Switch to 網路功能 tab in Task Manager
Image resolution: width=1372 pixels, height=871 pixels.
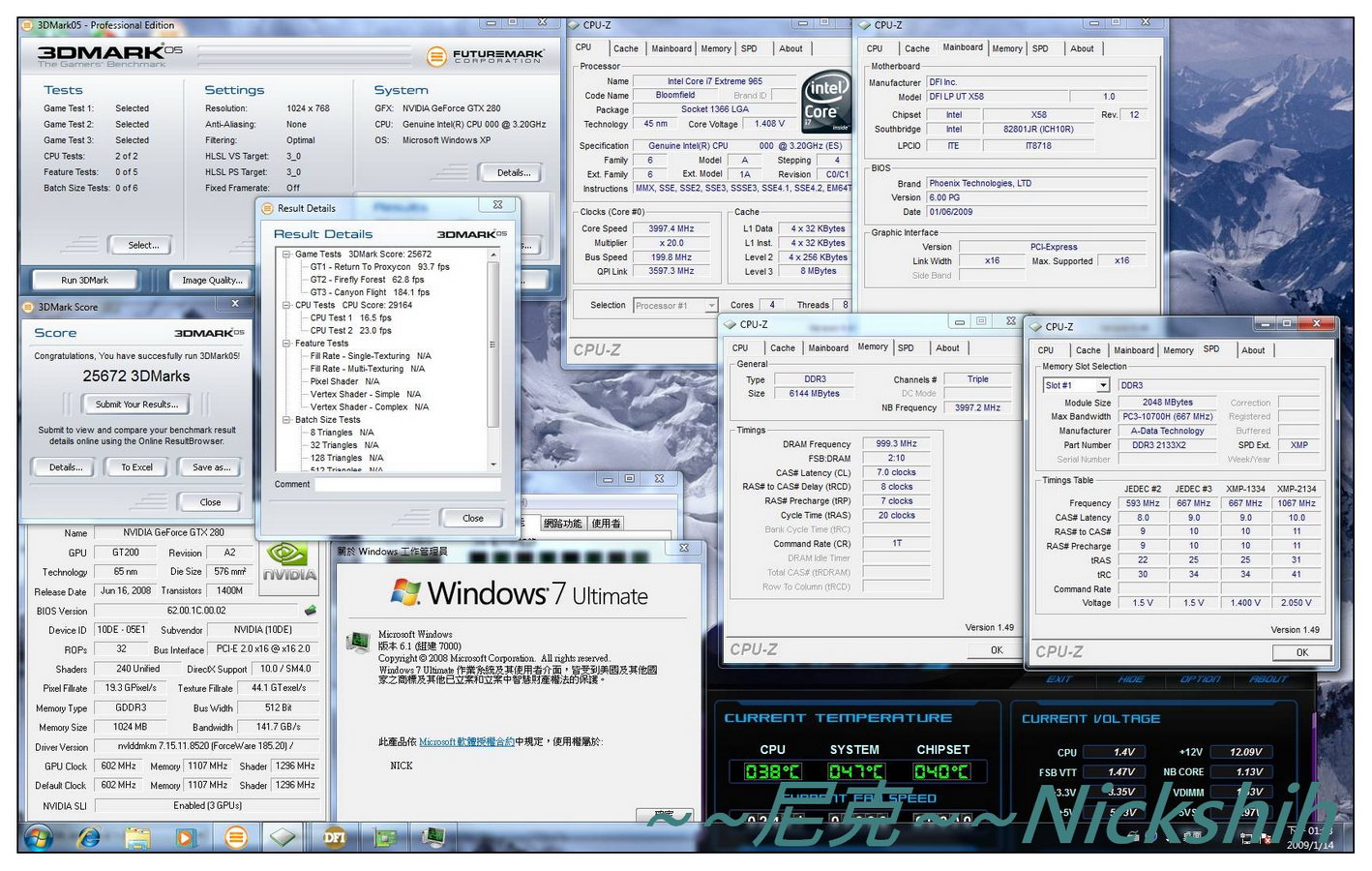point(562,524)
